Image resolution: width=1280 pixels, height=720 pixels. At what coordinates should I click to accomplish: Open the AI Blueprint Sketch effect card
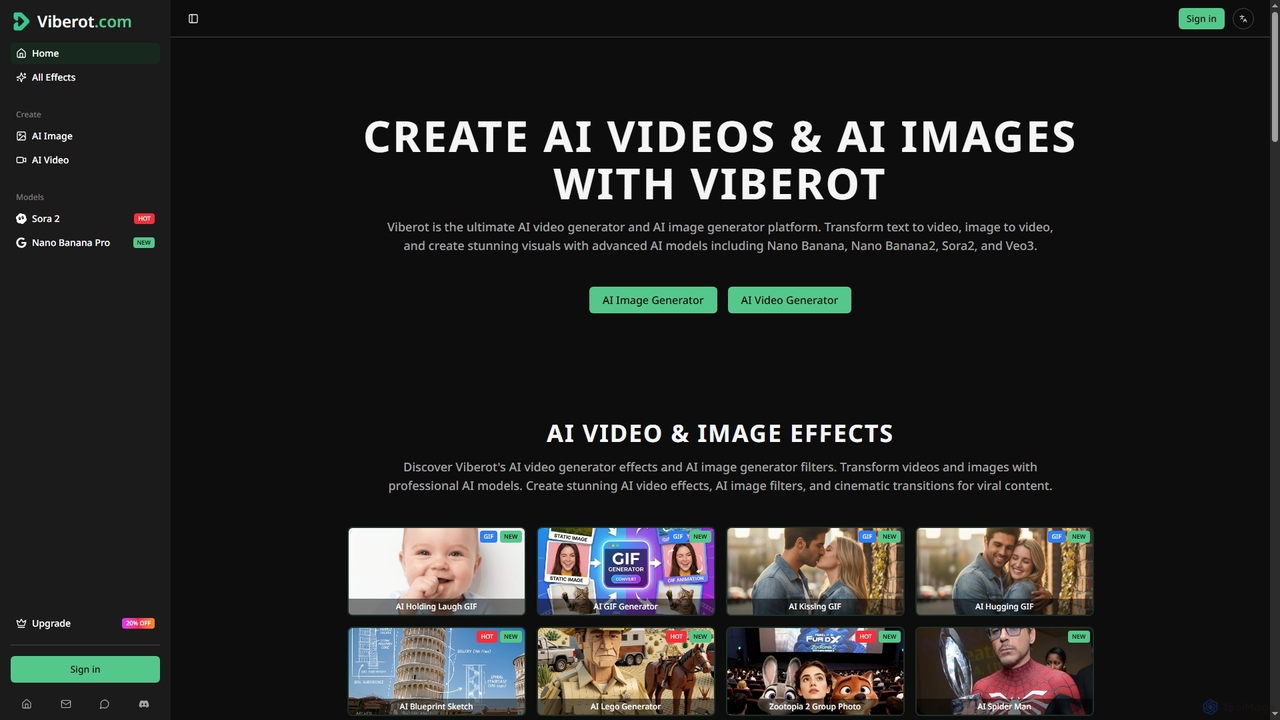(436, 671)
